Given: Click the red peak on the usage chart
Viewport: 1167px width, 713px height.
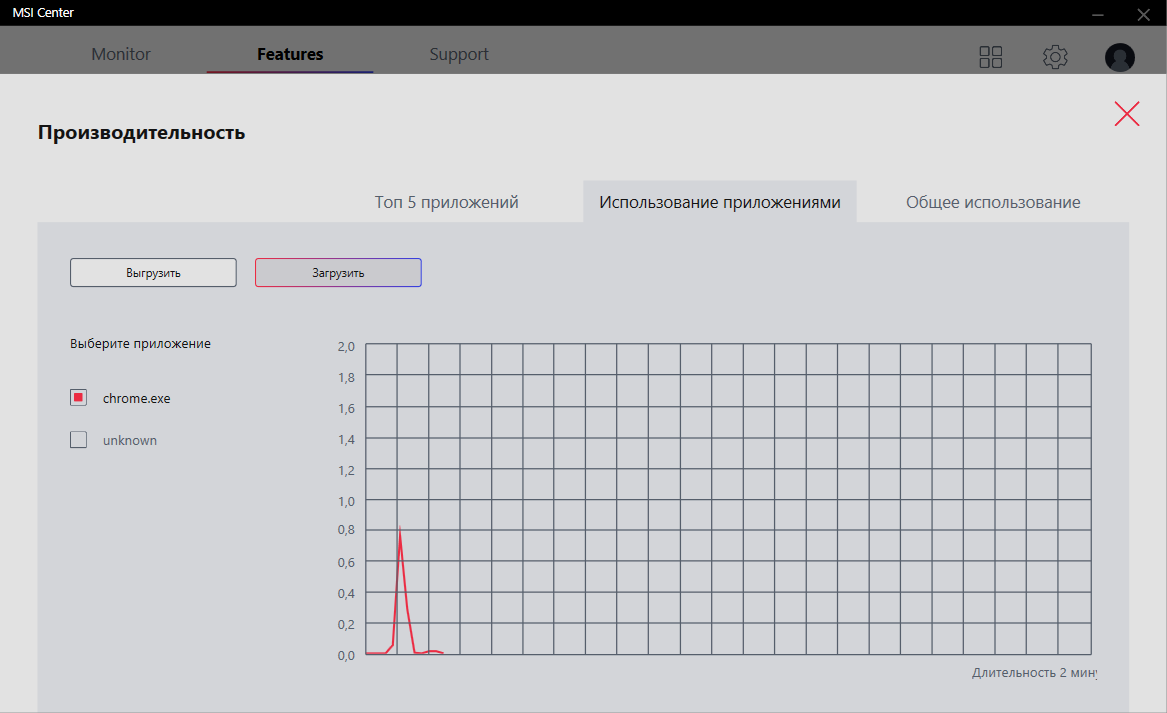Looking at the screenshot, I should tap(400, 530).
